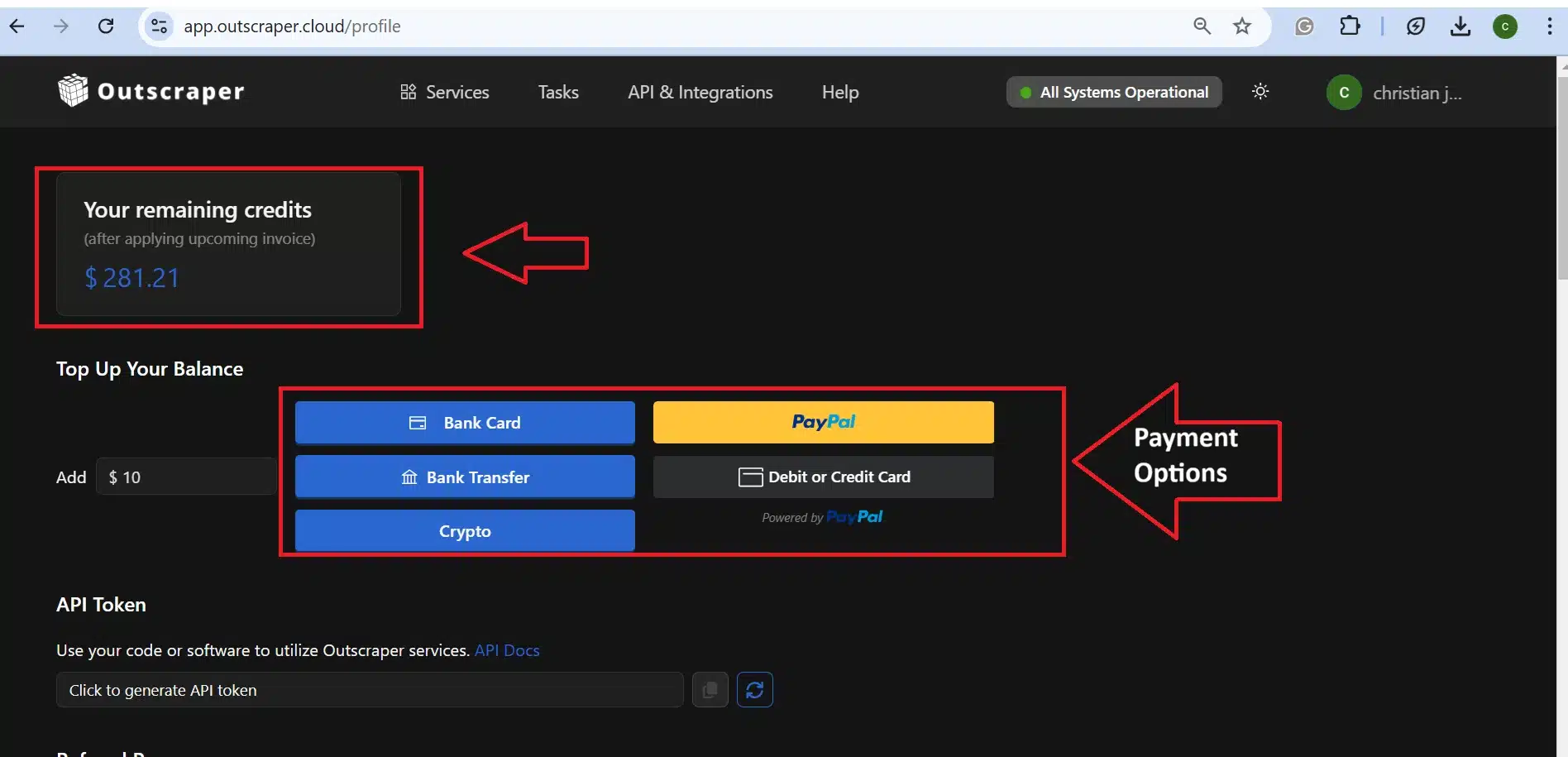The image size is (1568, 757).
Task: Click the browser zoom magnifier icon
Action: tap(1202, 26)
